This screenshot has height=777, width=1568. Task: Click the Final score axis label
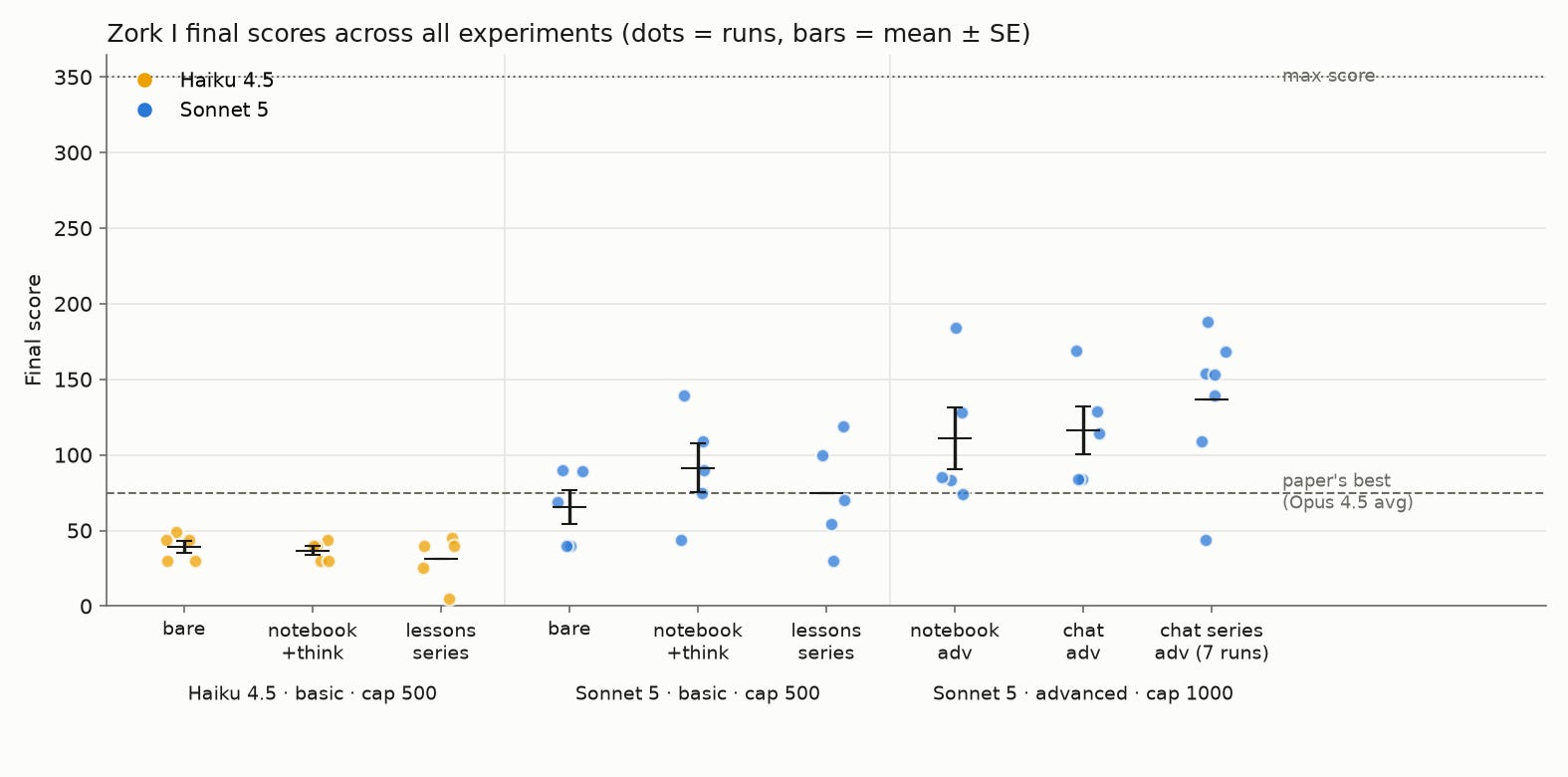pos(34,330)
